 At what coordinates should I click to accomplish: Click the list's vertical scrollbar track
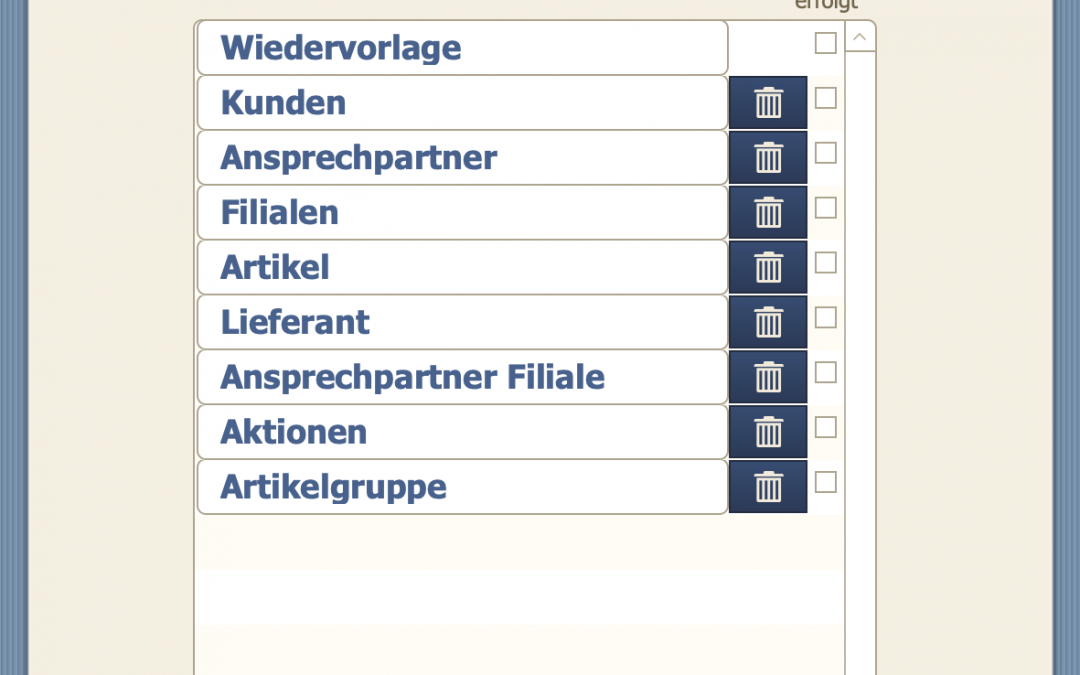860,350
